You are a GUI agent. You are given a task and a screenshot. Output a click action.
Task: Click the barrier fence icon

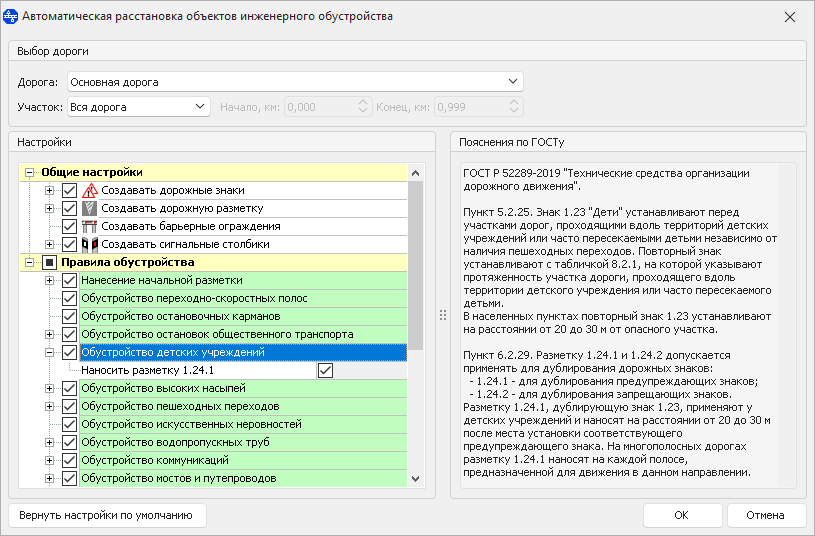click(x=89, y=227)
